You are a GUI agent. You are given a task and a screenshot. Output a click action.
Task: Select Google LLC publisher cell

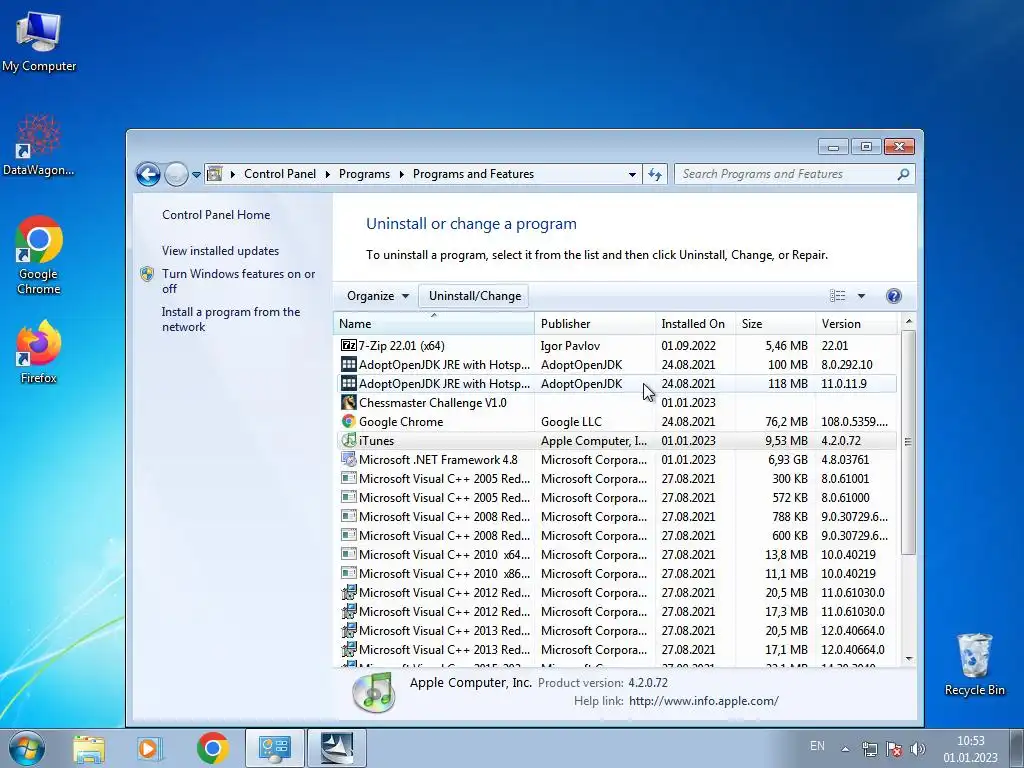[571, 421]
